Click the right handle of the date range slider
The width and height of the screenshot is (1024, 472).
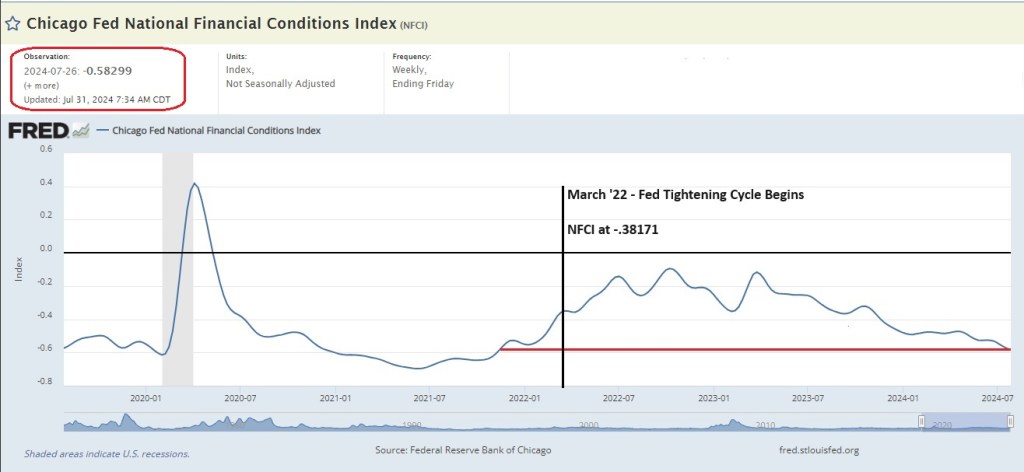1011,423
